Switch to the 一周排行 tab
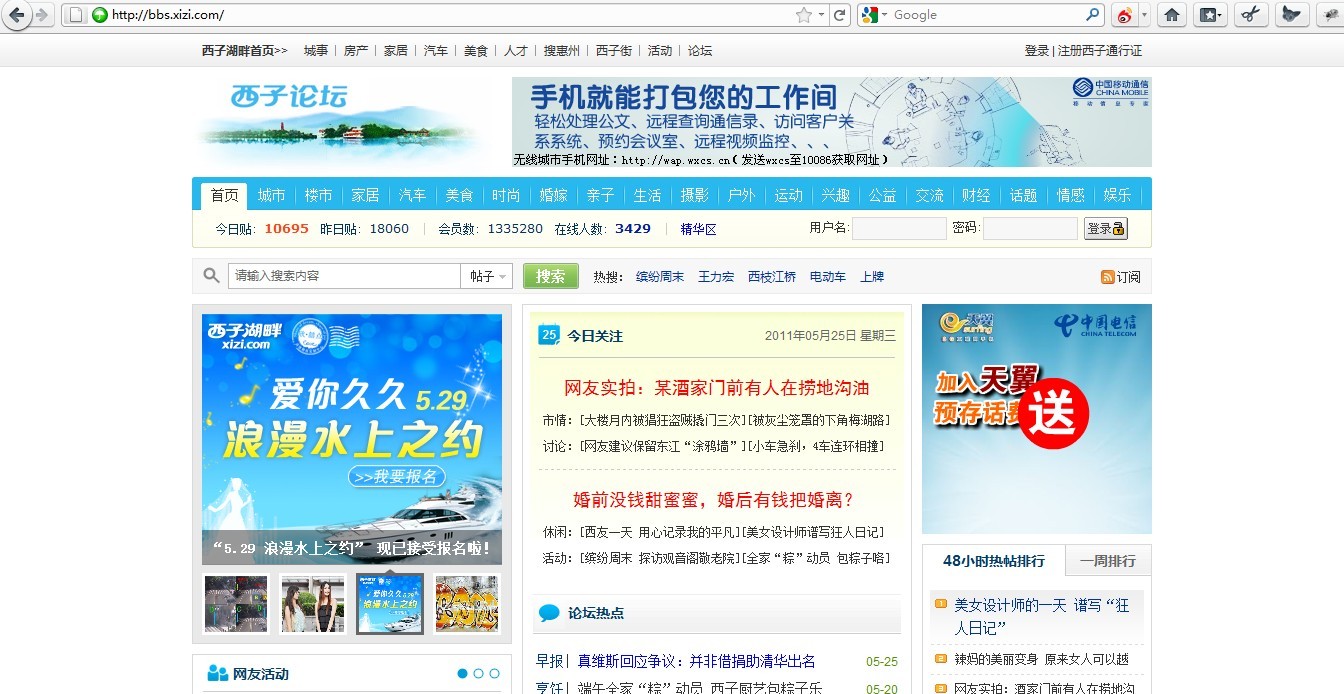 click(1108, 561)
